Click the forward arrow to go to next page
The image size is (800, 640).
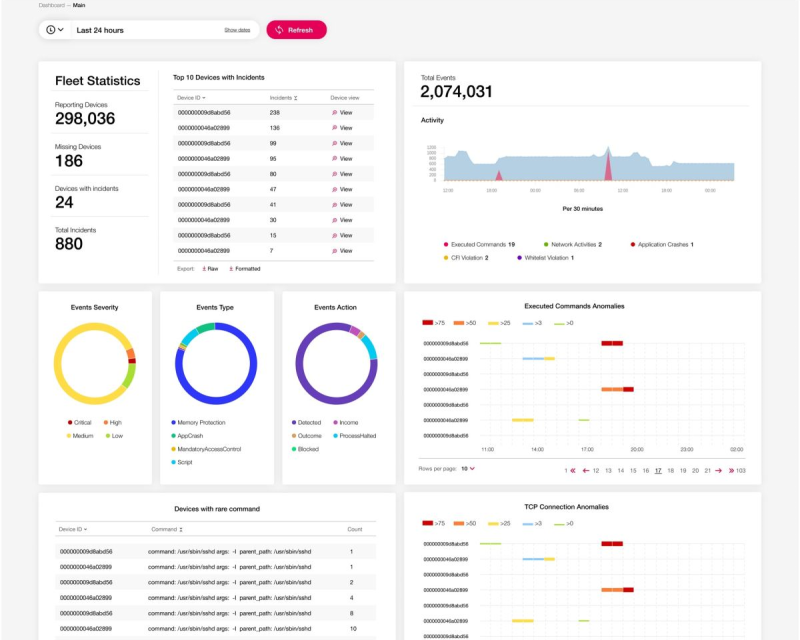coord(718,469)
